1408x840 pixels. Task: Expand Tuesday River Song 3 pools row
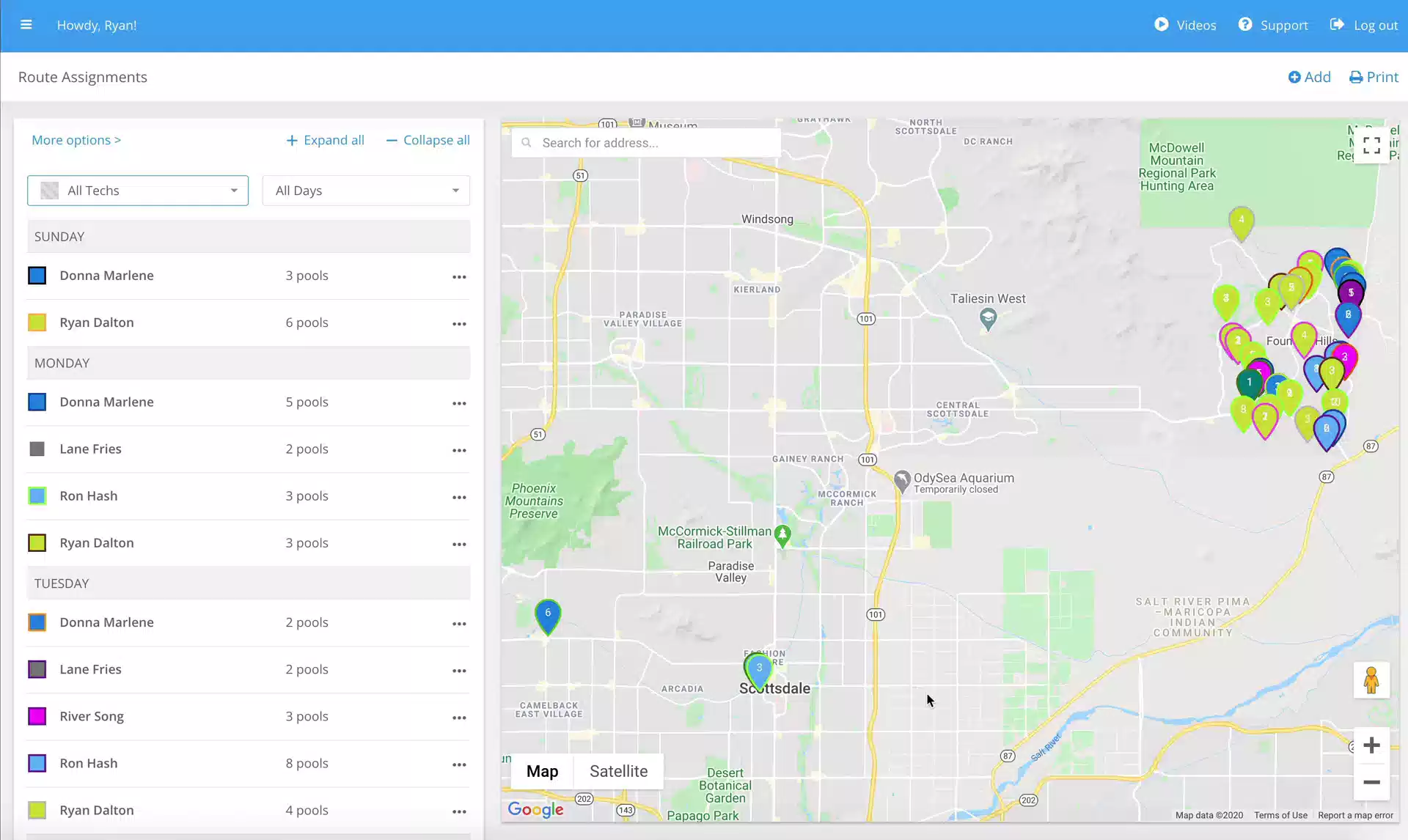249,716
